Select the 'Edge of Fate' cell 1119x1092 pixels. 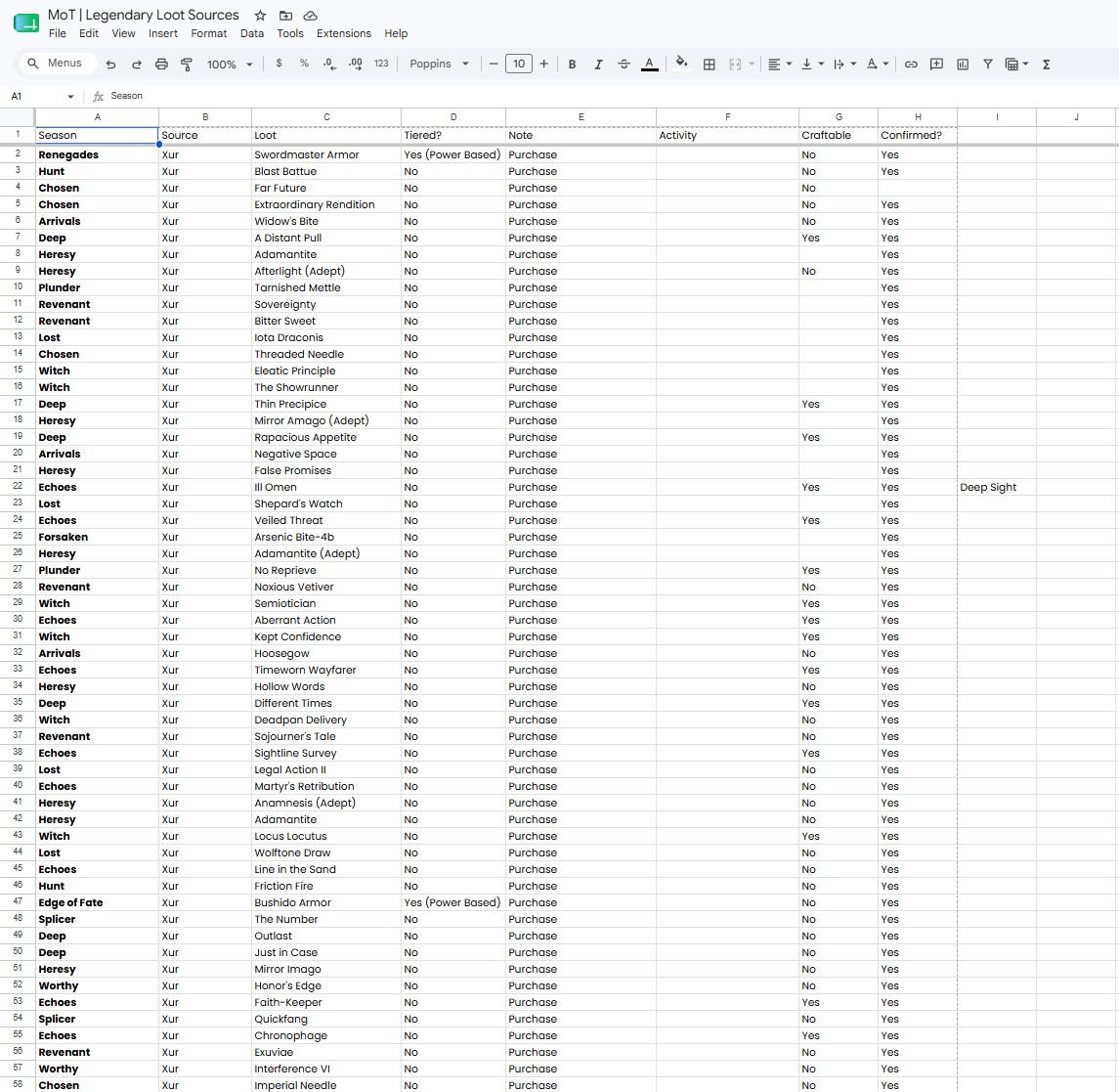click(x=97, y=902)
